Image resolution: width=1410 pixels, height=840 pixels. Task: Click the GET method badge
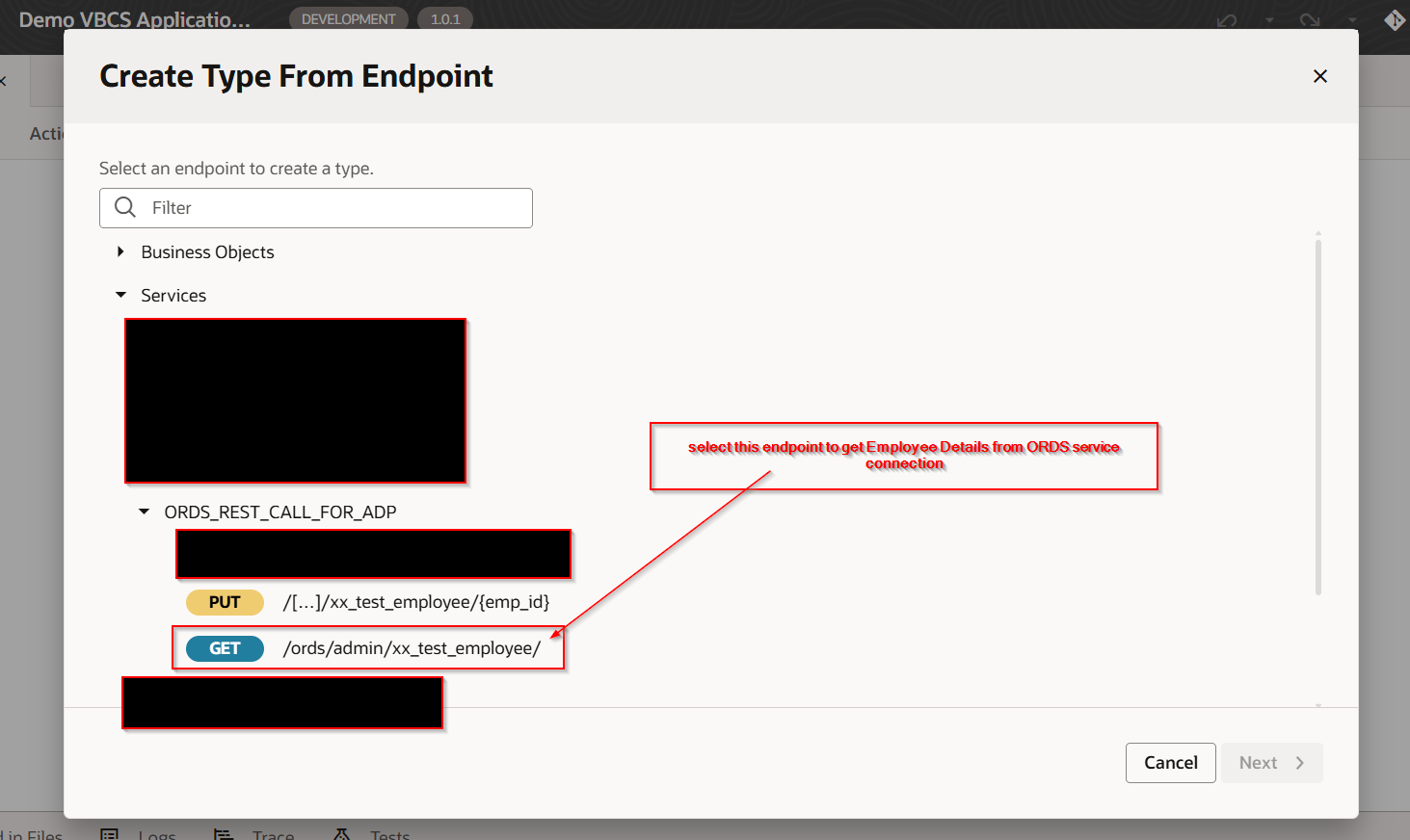225,648
